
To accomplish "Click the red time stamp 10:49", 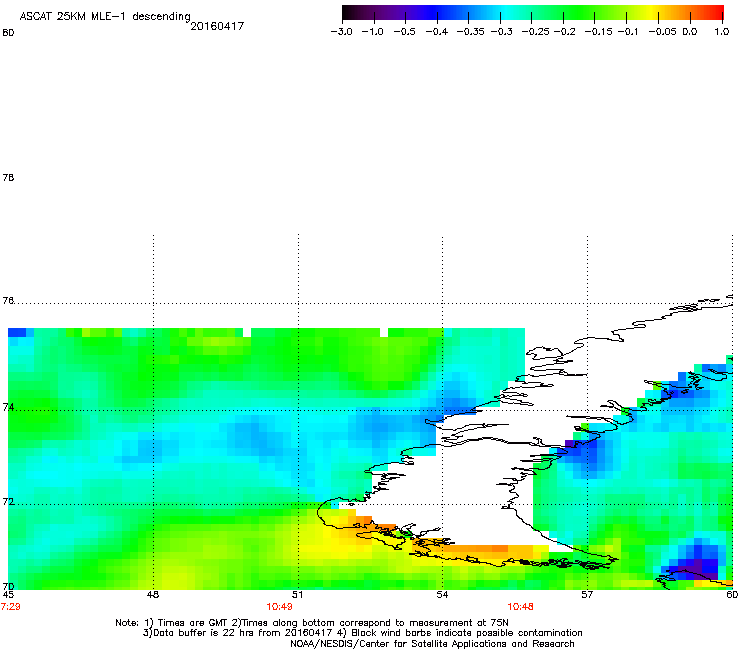I will tap(279, 607).
